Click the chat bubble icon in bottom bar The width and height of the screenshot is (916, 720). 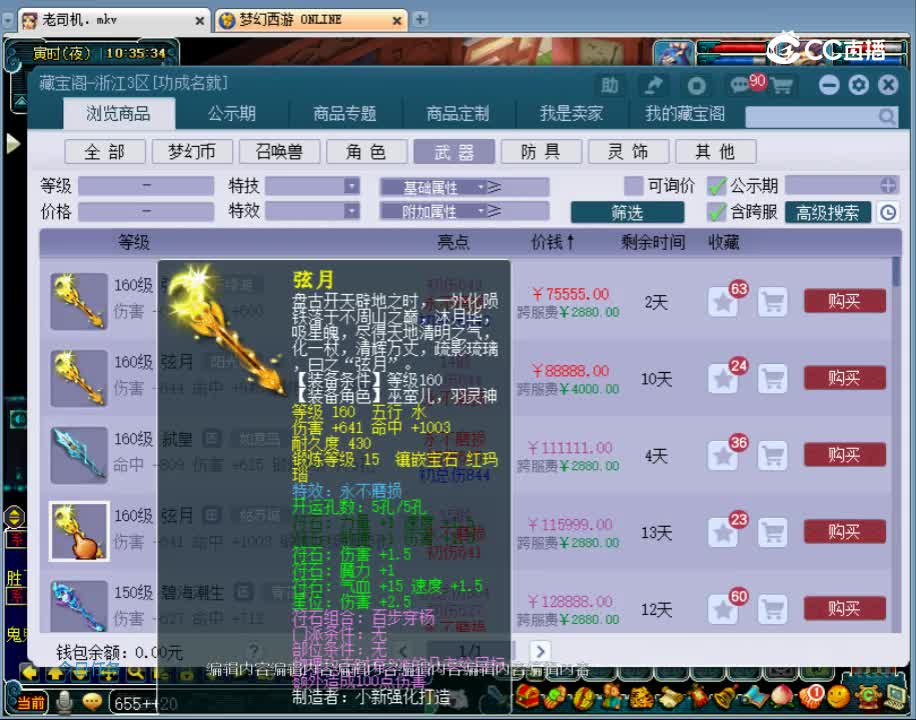pyautogui.click(x=92, y=702)
